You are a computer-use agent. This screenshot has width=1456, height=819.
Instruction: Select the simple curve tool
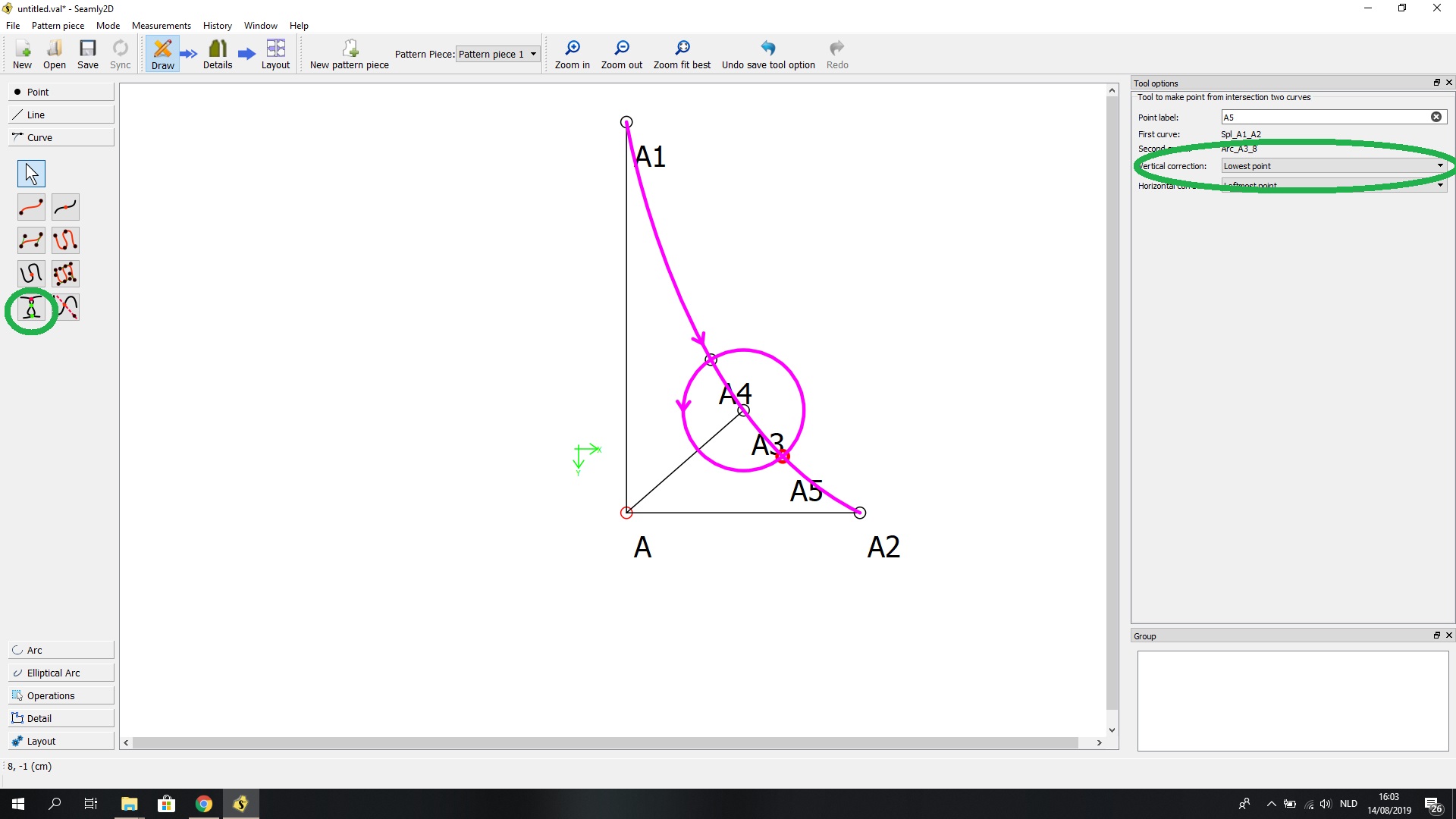[x=31, y=207]
